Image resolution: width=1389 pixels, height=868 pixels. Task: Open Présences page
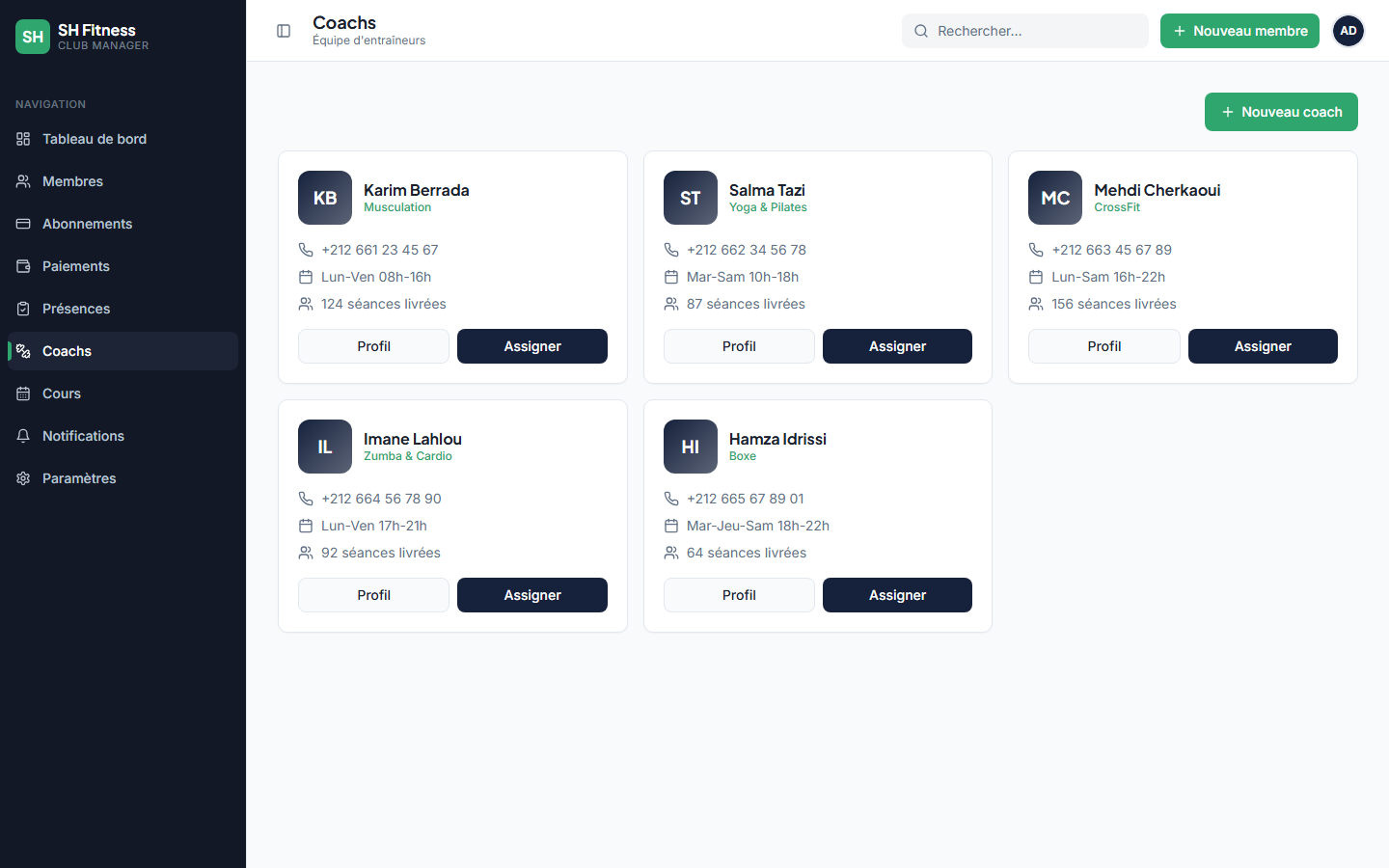(x=123, y=309)
